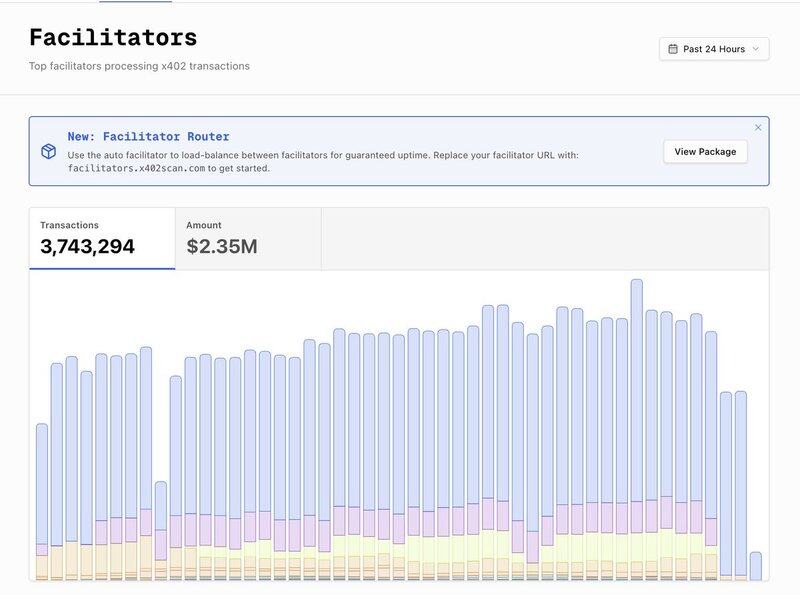This screenshot has width=800, height=595.
Task: Click the facilitators.x402scan.com URL text
Action: [136, 169]
